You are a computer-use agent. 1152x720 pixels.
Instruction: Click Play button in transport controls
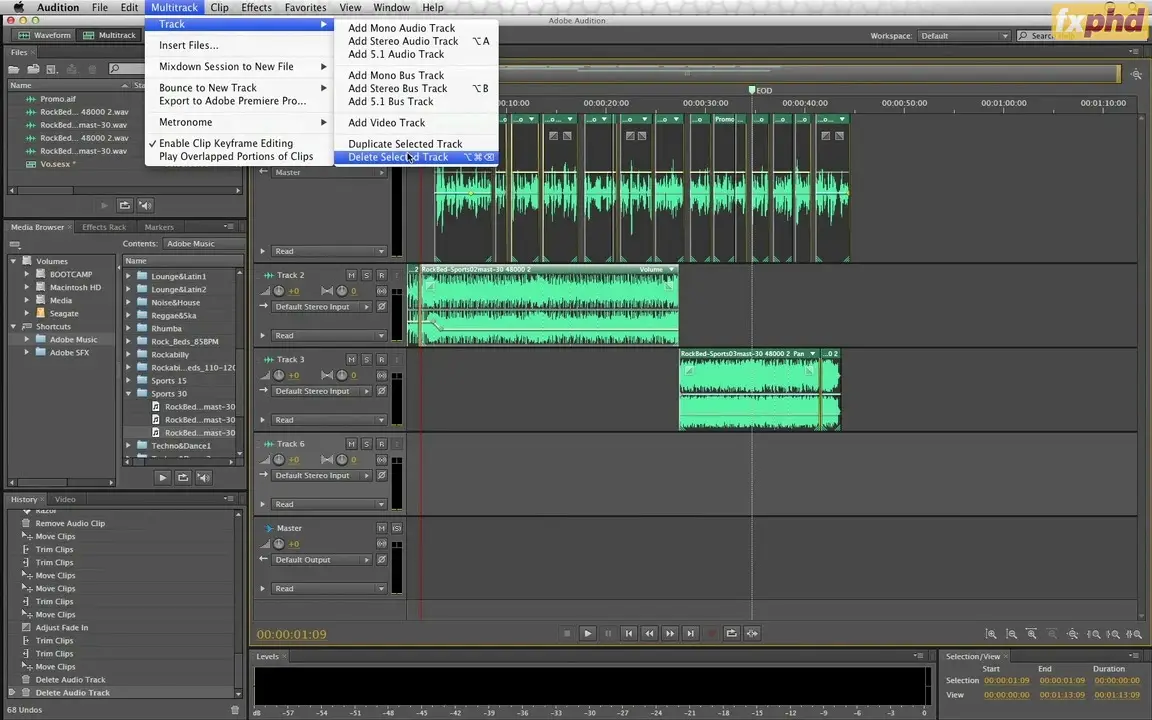[588, 633]
